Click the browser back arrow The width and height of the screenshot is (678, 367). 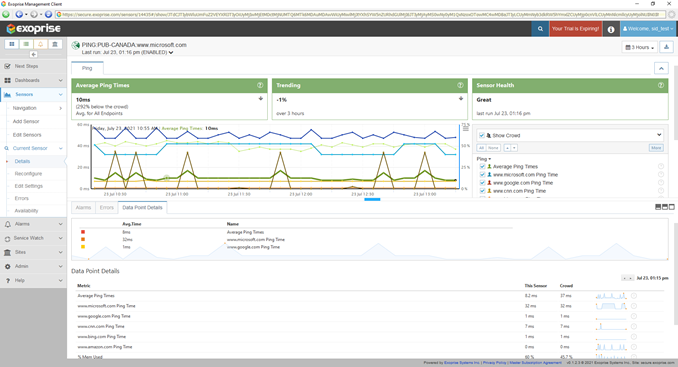tap(19, 14)
